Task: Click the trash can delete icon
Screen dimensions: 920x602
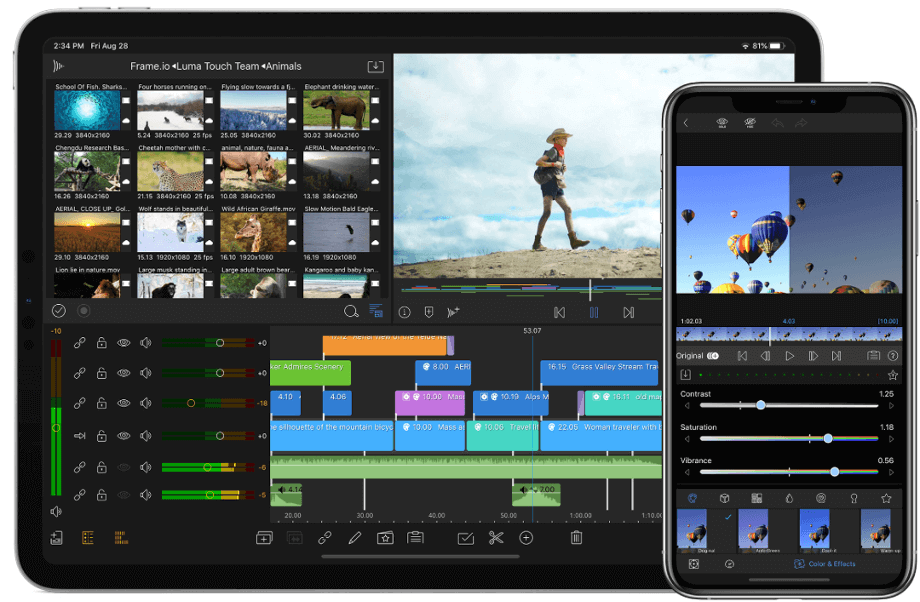Action: (576, 538)
